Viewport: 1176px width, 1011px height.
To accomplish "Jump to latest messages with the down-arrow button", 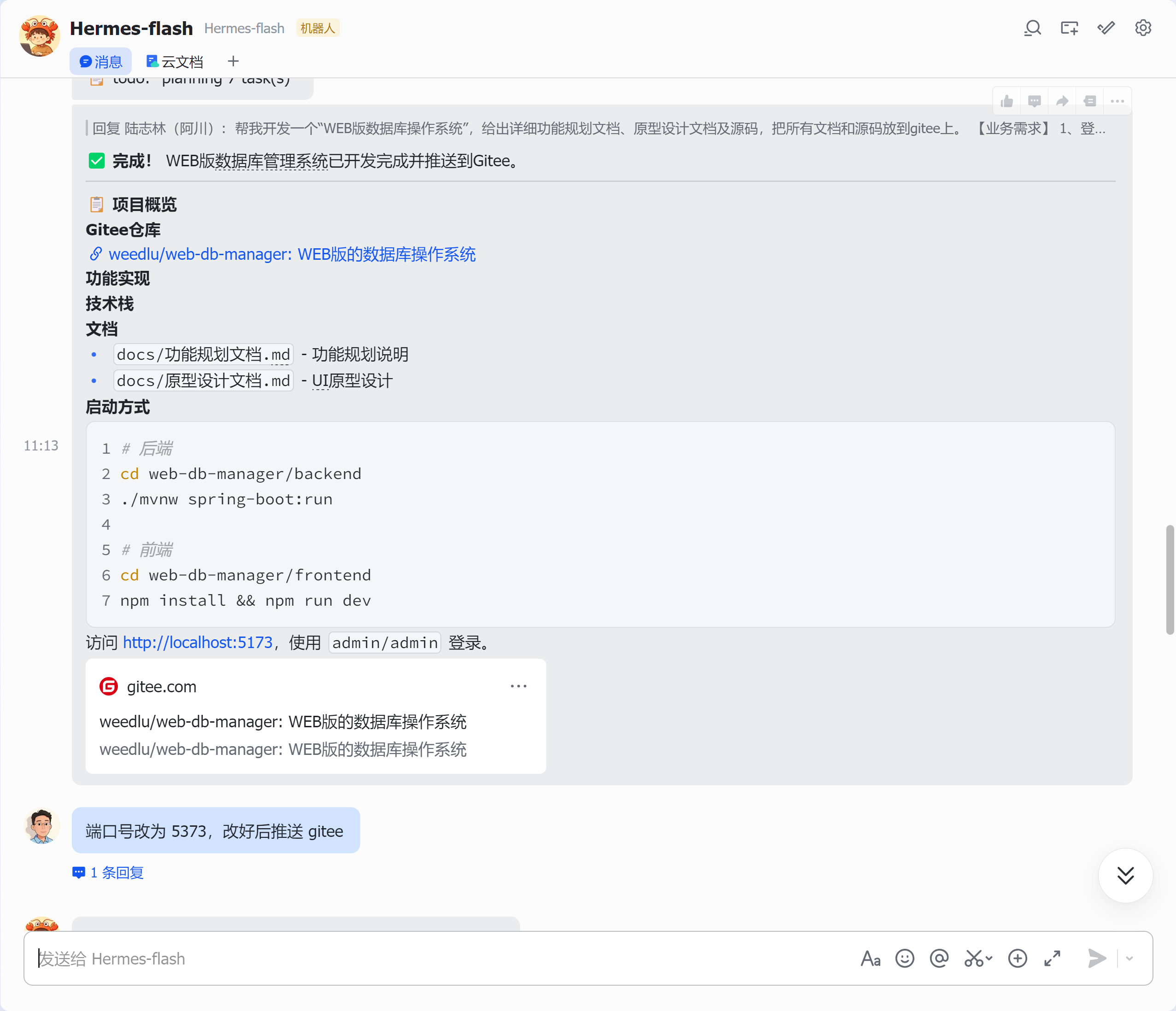I will [x=1125, y=875].
